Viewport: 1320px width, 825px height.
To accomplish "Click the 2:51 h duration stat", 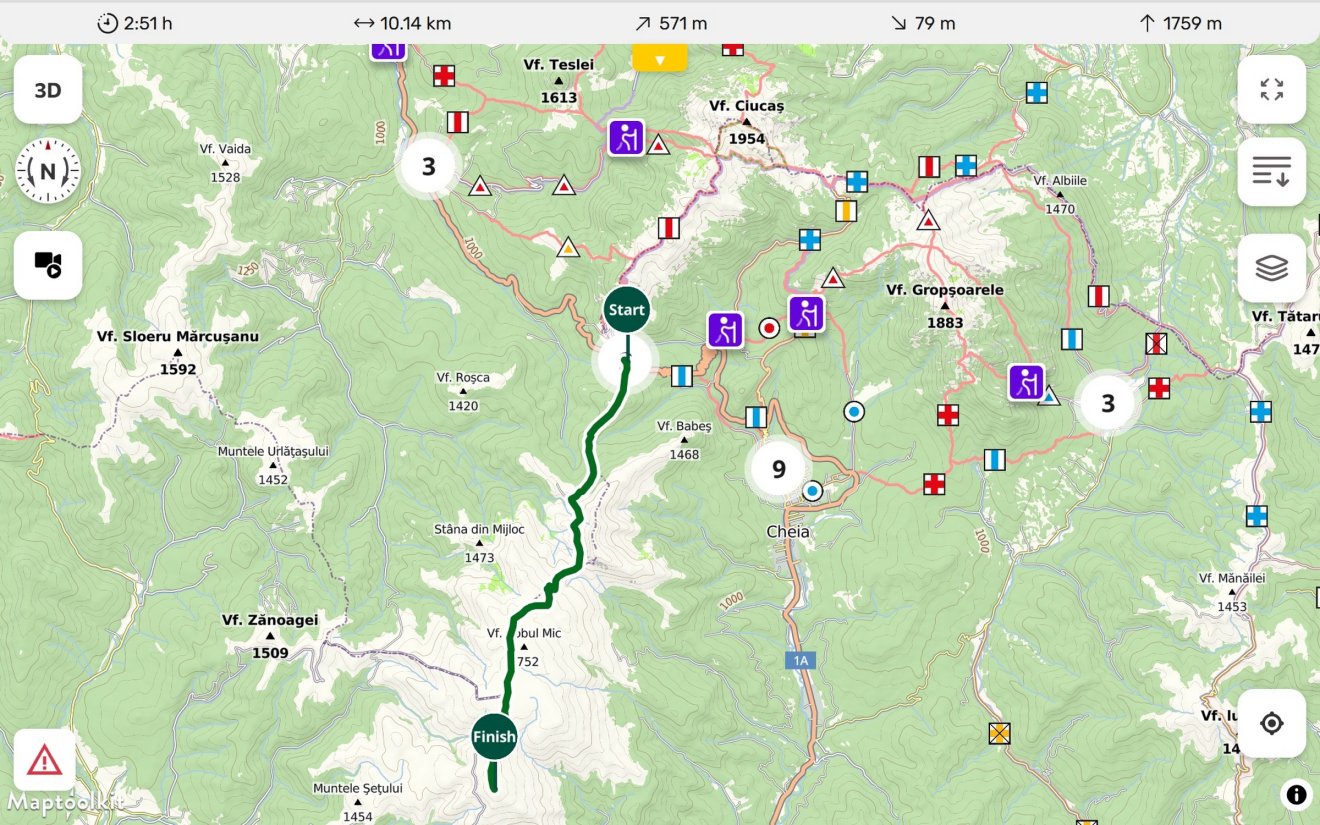I will click(135, 23).
